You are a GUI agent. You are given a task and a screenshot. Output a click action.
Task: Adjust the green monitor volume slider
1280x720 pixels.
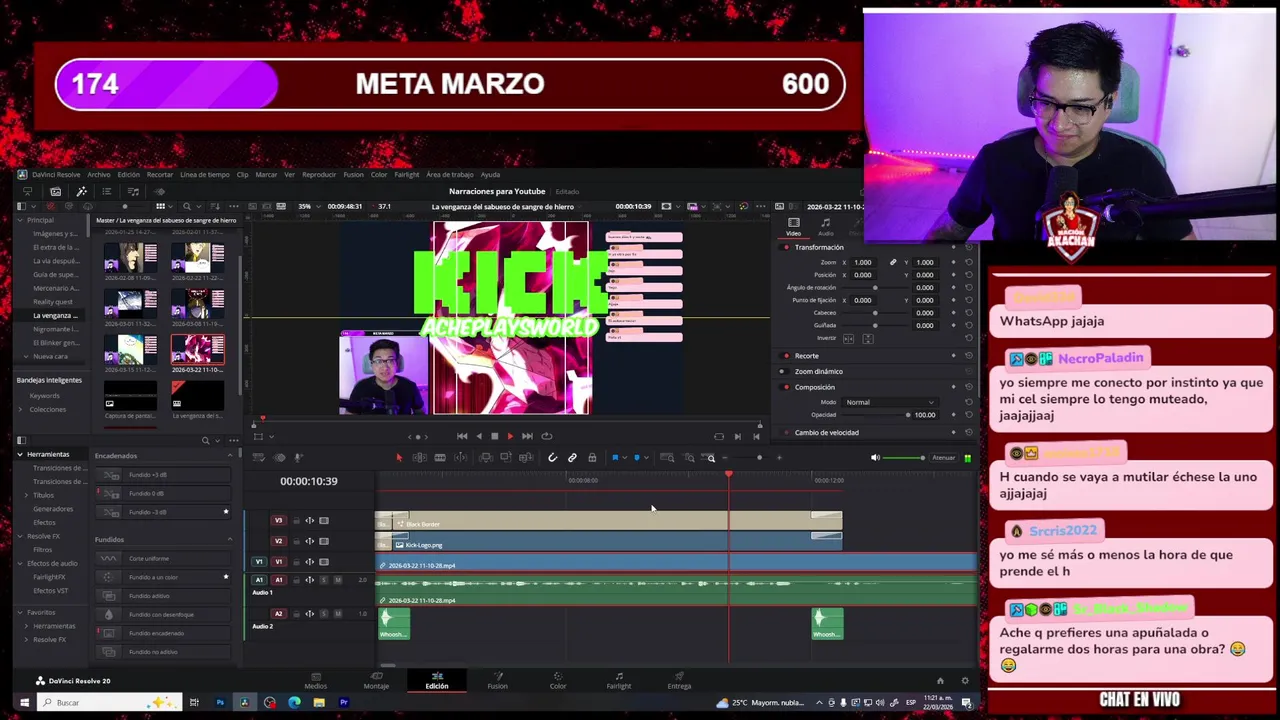coord(904,458)
